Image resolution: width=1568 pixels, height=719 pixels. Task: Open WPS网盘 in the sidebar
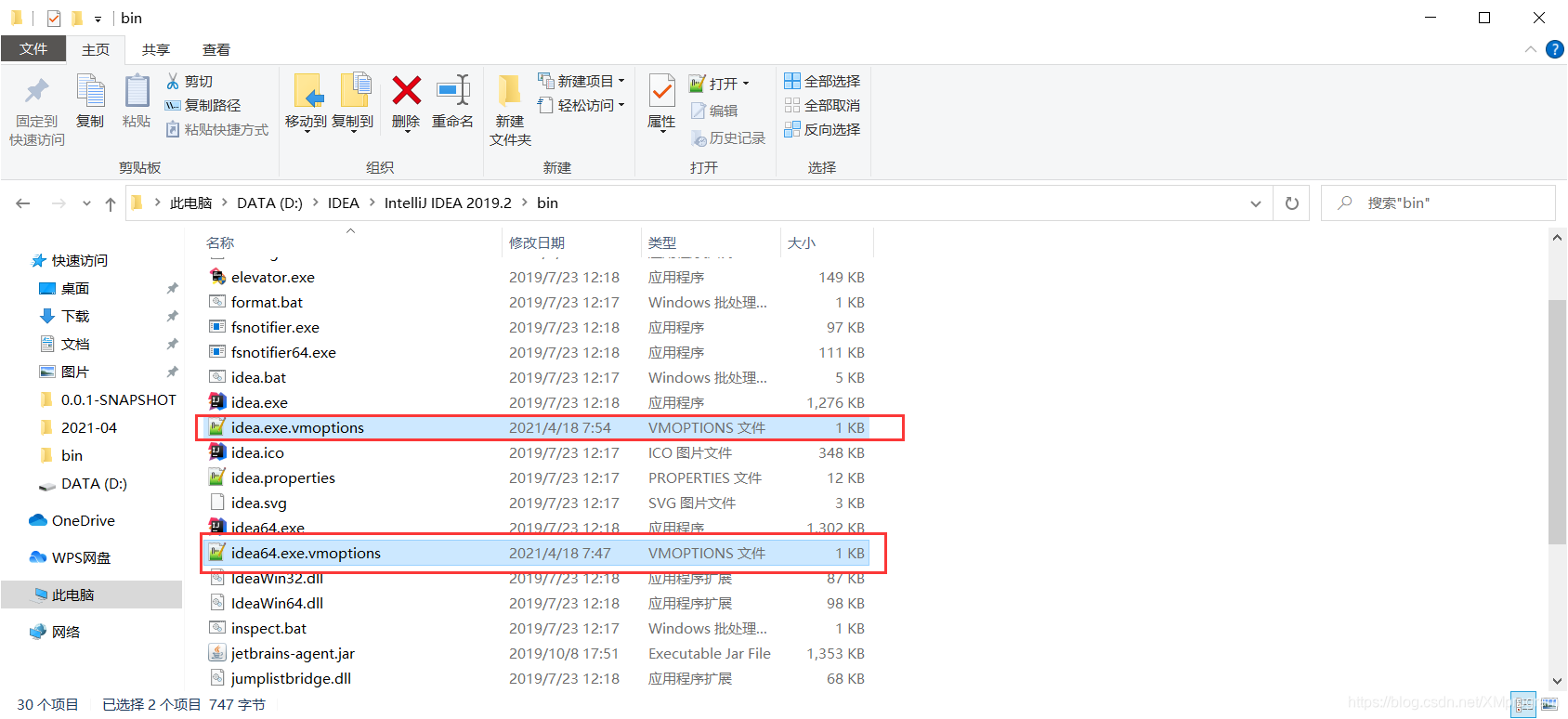[82, 558]
